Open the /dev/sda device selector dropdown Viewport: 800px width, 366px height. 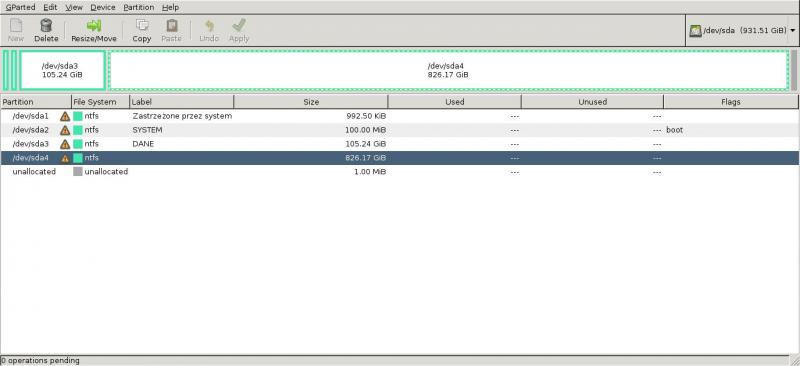click(x=742, y=31)
